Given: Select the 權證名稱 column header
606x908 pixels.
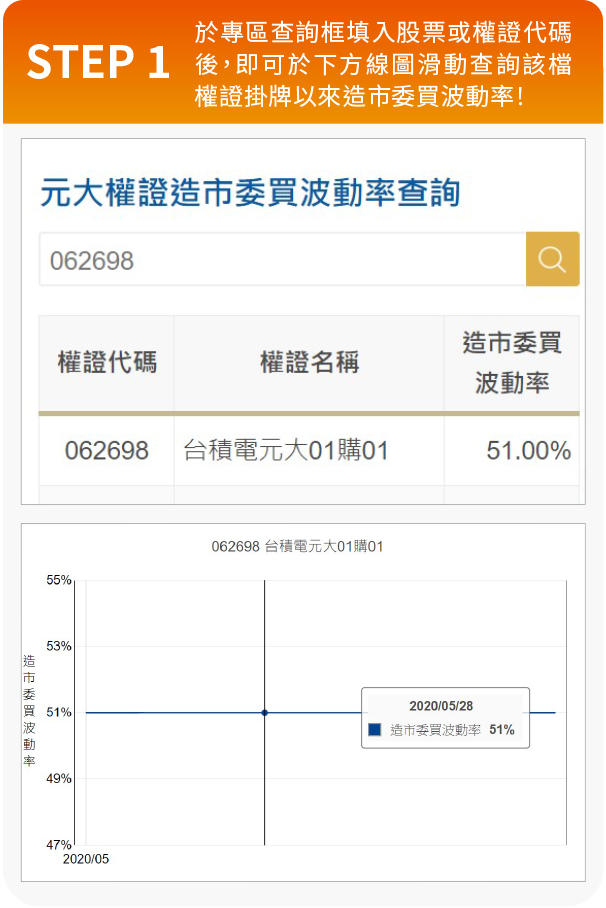Looking at the screenshot, I should (x=309, y=363).
